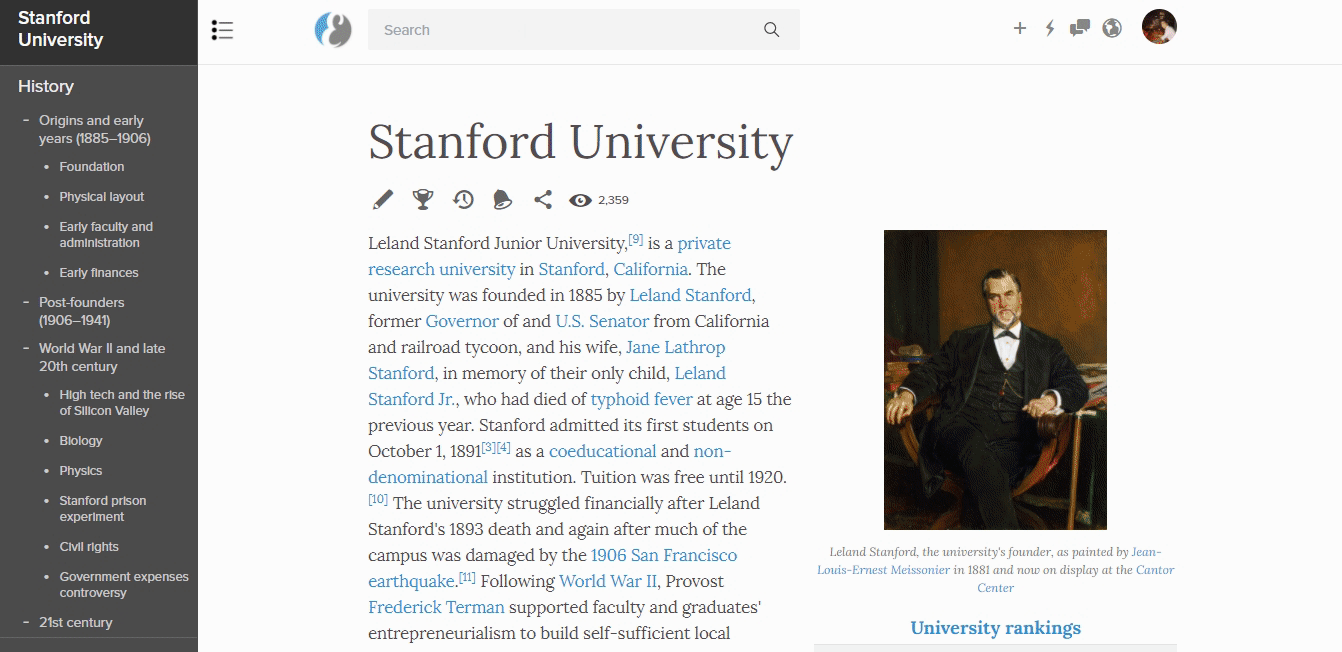Open the lightning bolt activity icon
The width and height of the screenshot is (1342, 652).
(1050, 28)
